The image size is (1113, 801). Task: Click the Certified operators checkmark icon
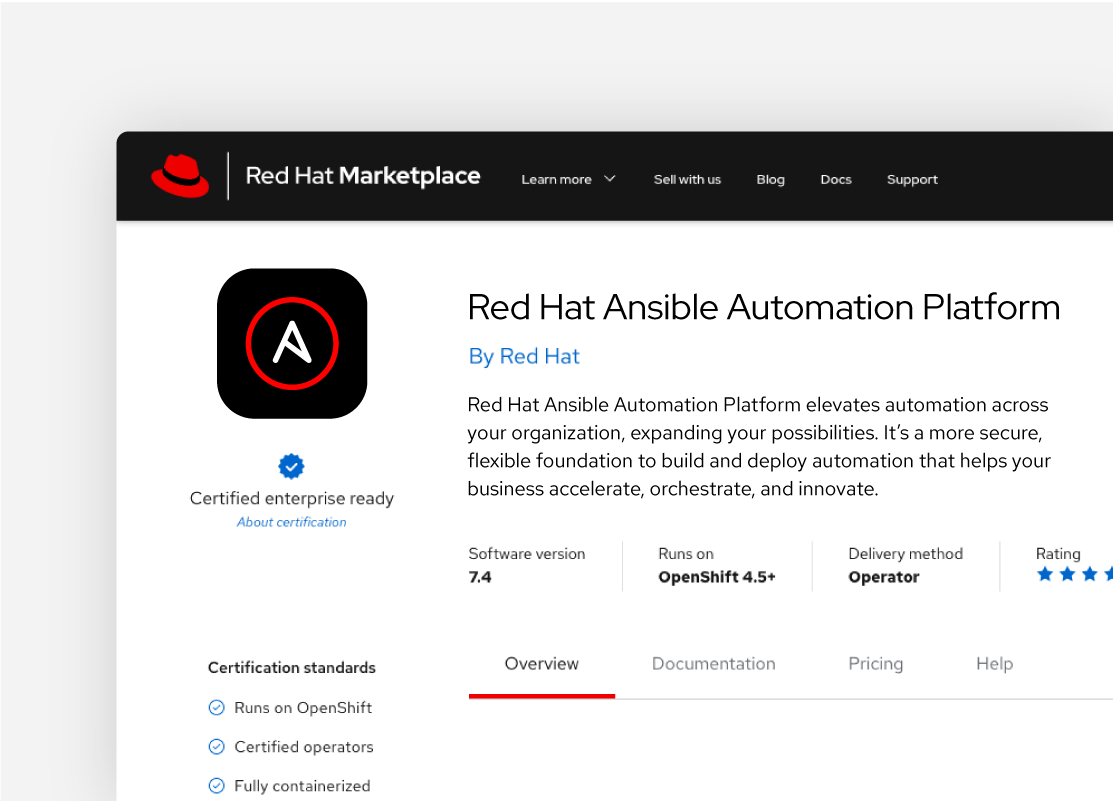click(216, 747)
